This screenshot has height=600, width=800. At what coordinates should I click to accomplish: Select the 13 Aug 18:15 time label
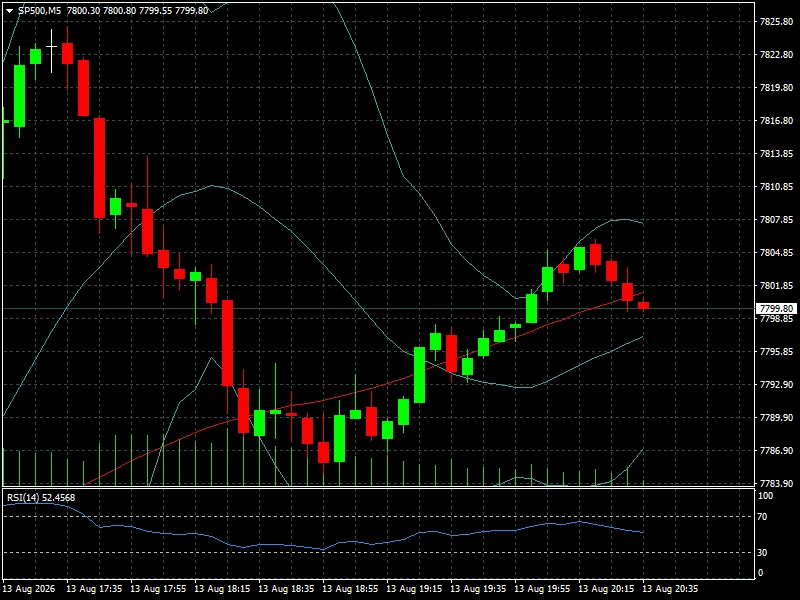222,588
